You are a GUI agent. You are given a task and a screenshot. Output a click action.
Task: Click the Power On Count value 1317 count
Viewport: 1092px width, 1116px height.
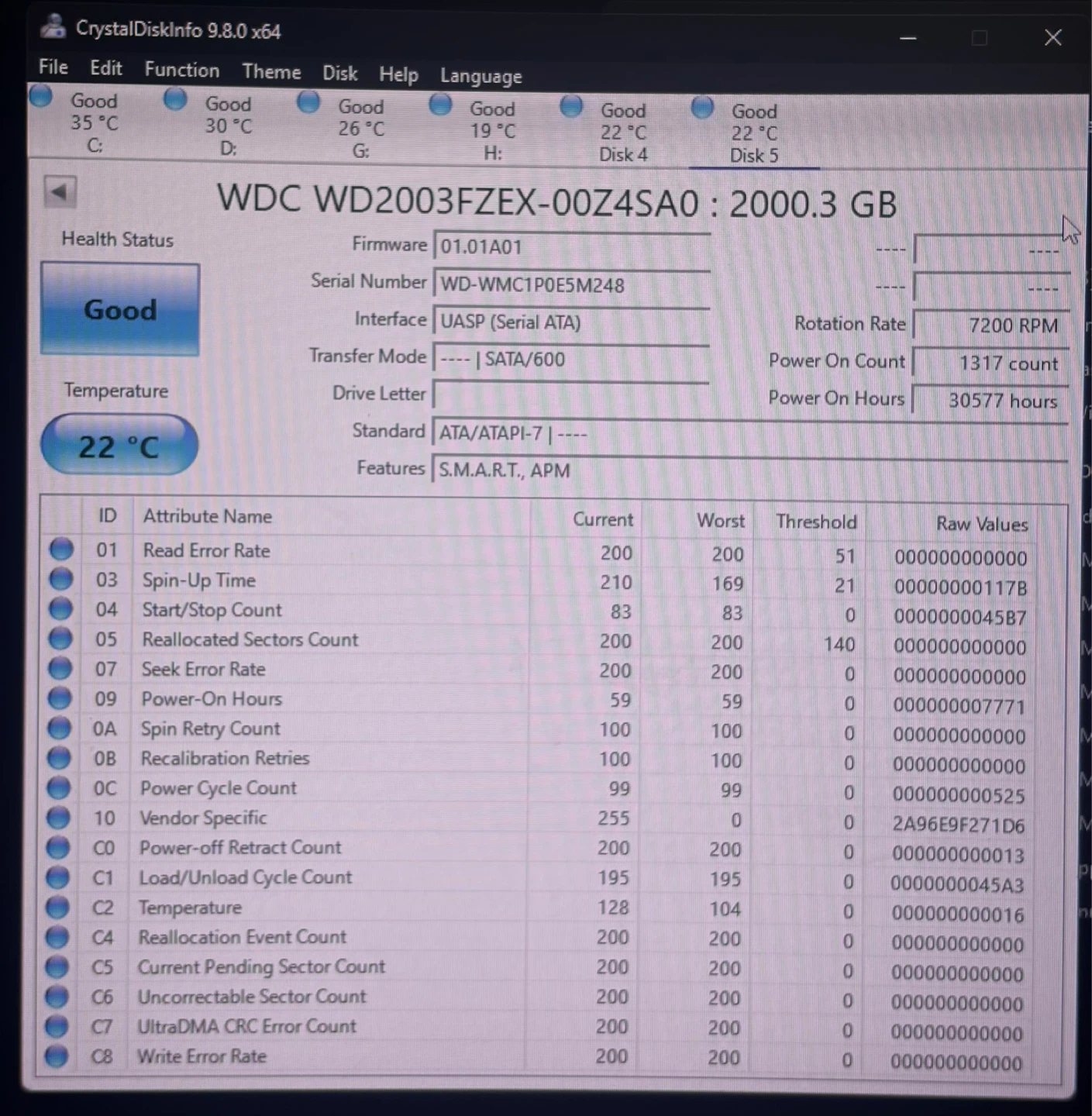click(990, 363)
